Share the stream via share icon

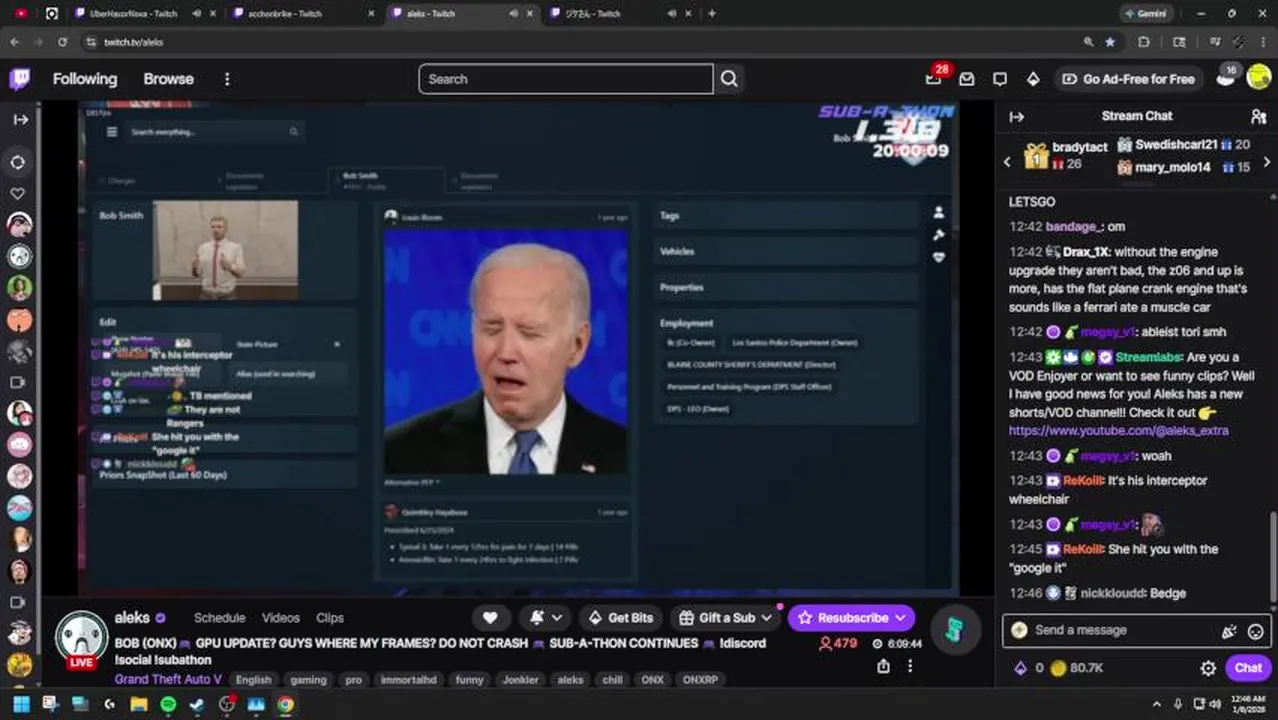click(x=884, y=666)
